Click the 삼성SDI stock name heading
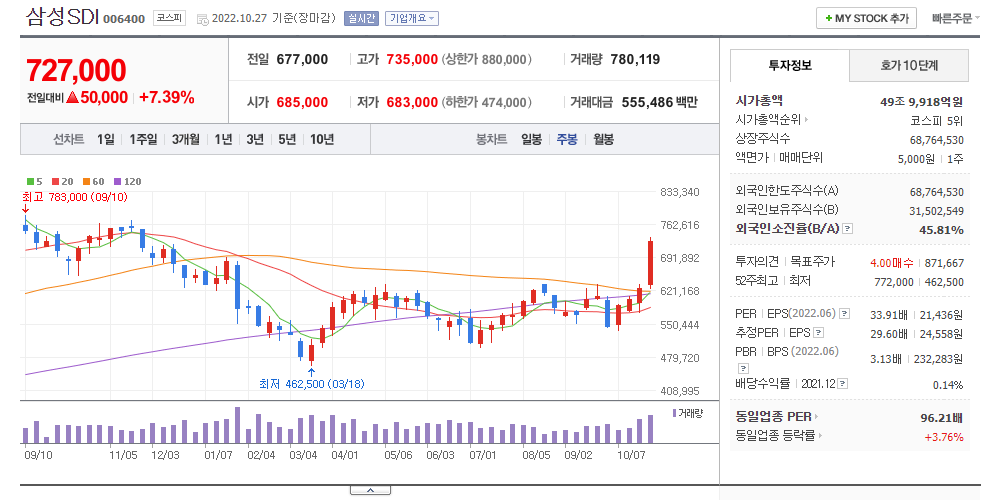The width and height of the screenshot is (990, 500). click(62, 16)
